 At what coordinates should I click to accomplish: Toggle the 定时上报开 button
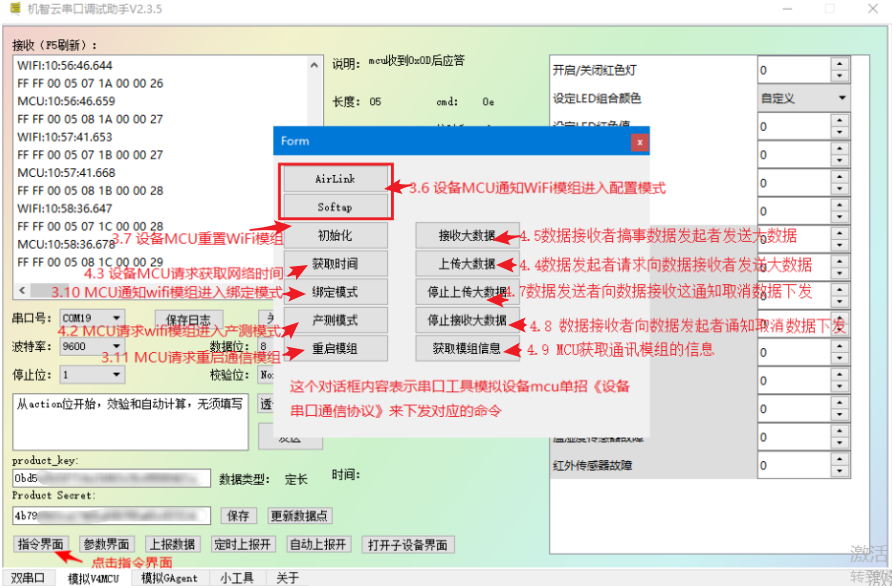tap(242, 545)
